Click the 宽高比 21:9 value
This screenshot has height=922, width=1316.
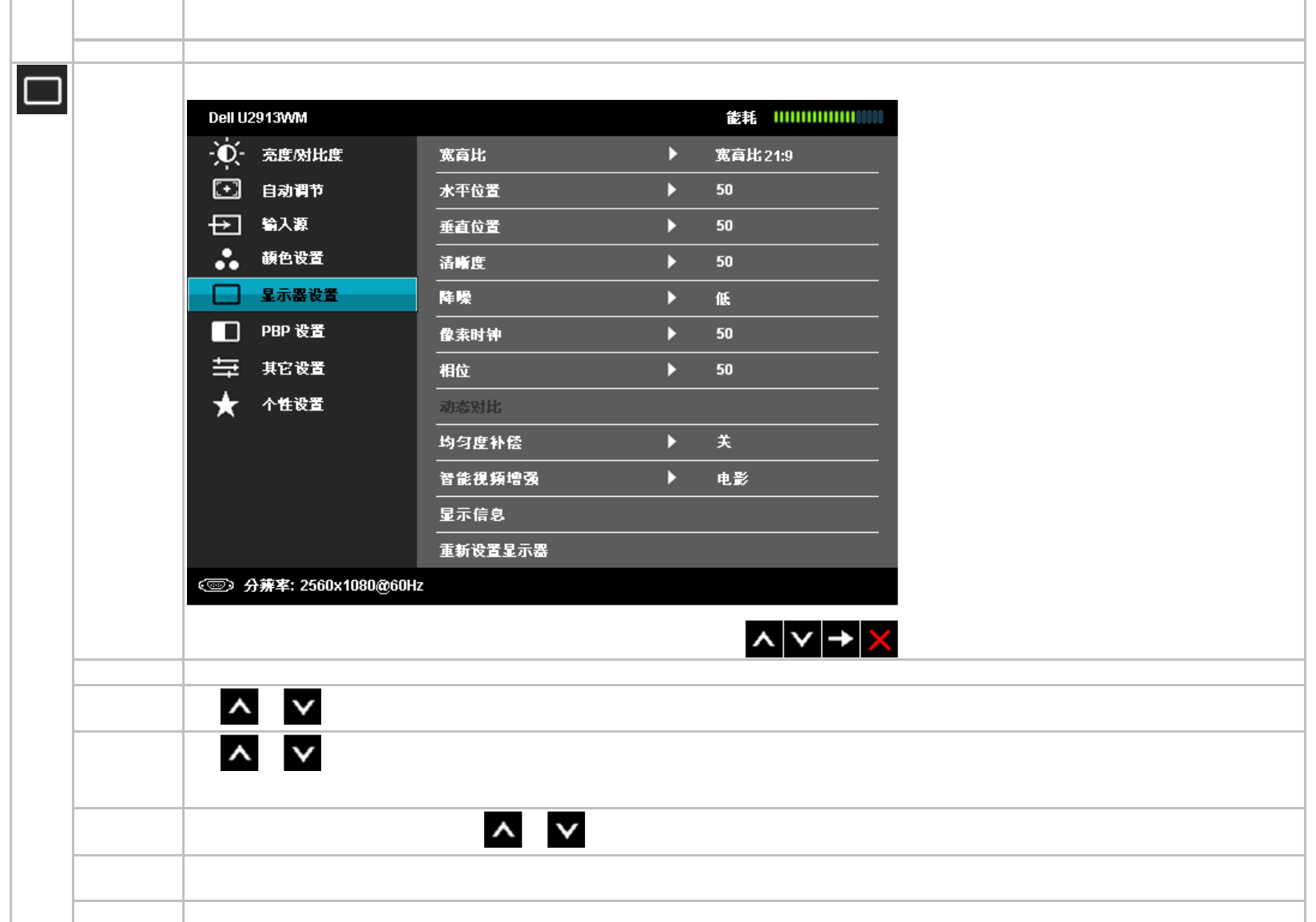pos(753,155)
